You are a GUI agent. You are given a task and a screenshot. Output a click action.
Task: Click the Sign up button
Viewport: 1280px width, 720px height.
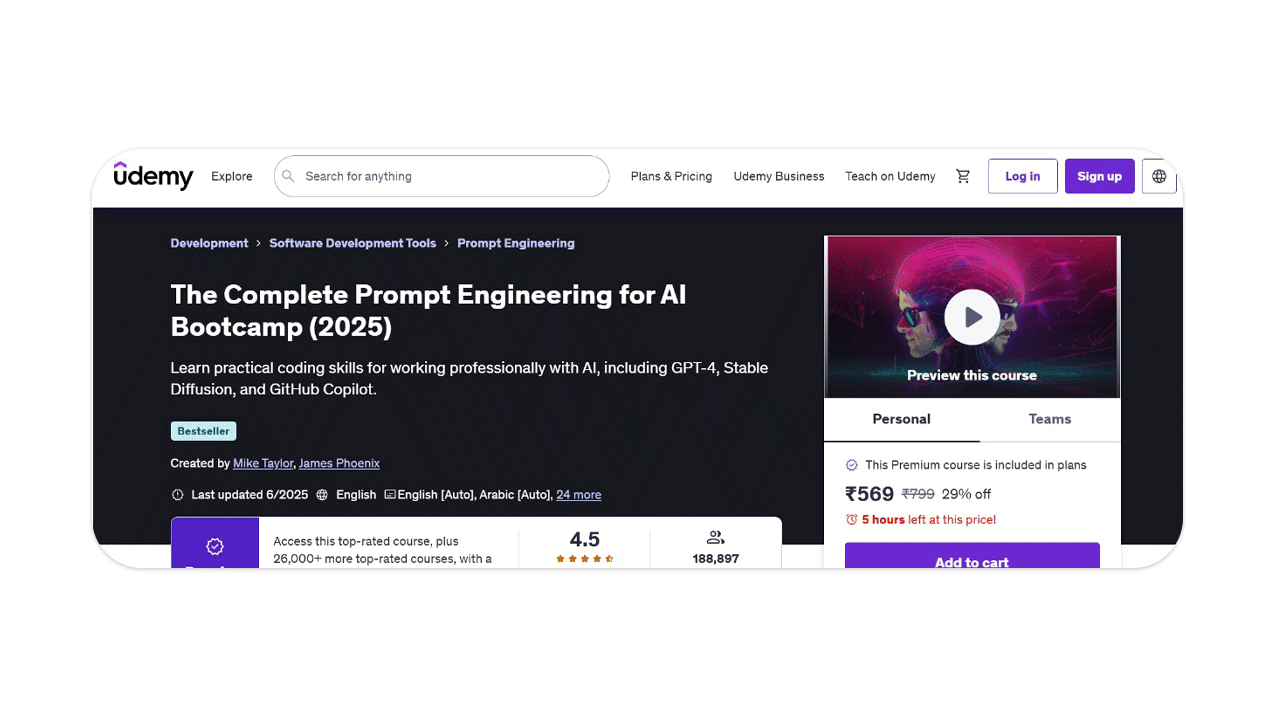coord(1100,176)
